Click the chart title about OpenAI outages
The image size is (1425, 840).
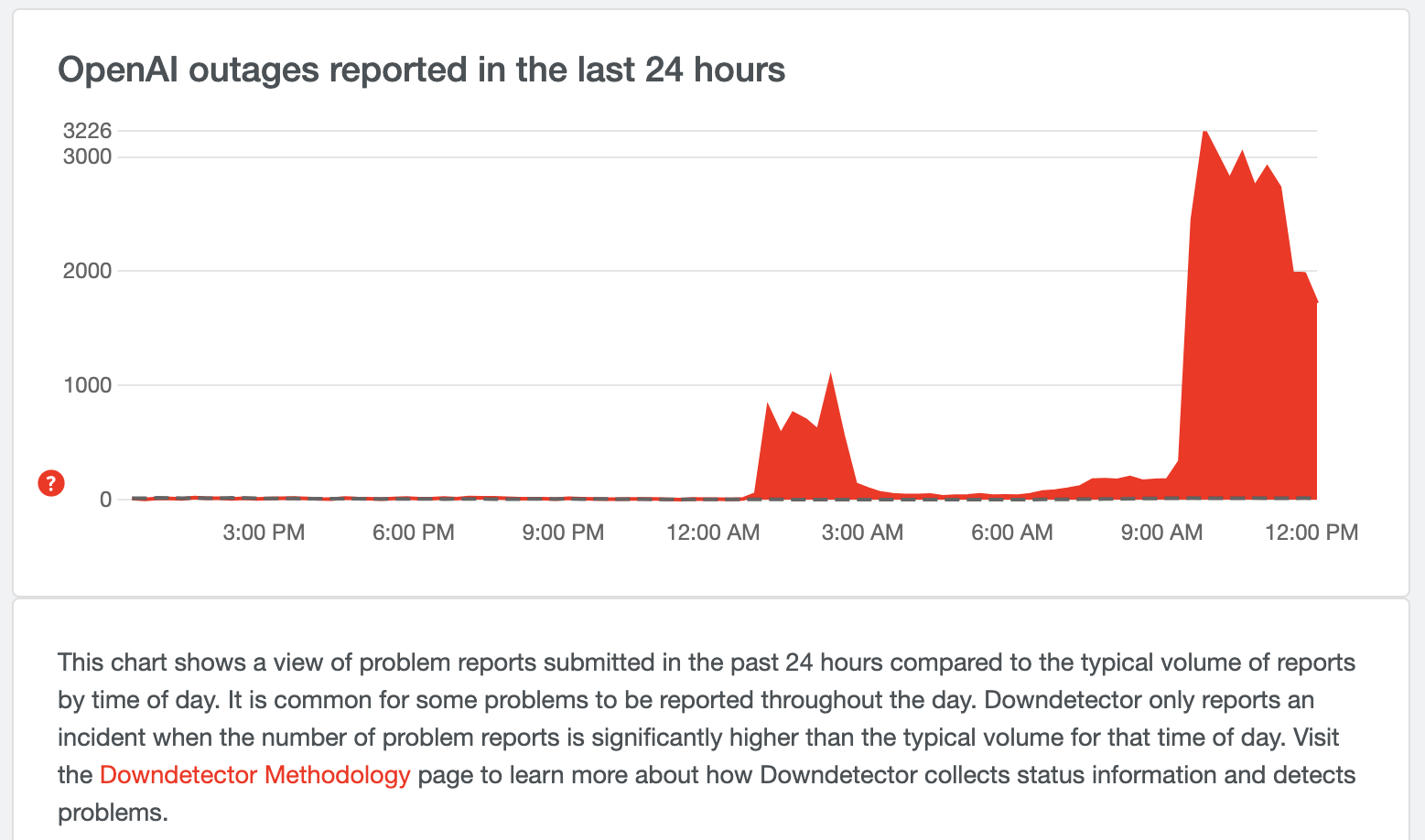421,70
